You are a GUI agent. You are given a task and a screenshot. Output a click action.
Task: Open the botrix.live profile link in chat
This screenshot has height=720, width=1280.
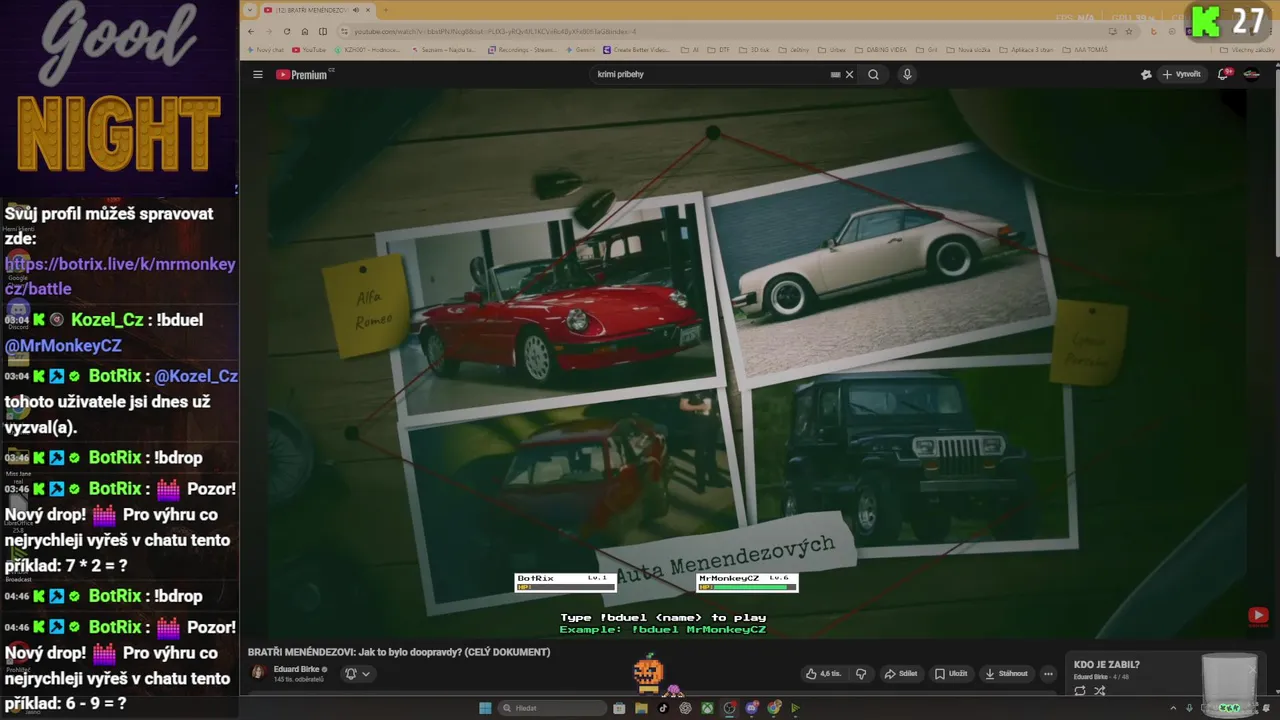click(120, 276)
